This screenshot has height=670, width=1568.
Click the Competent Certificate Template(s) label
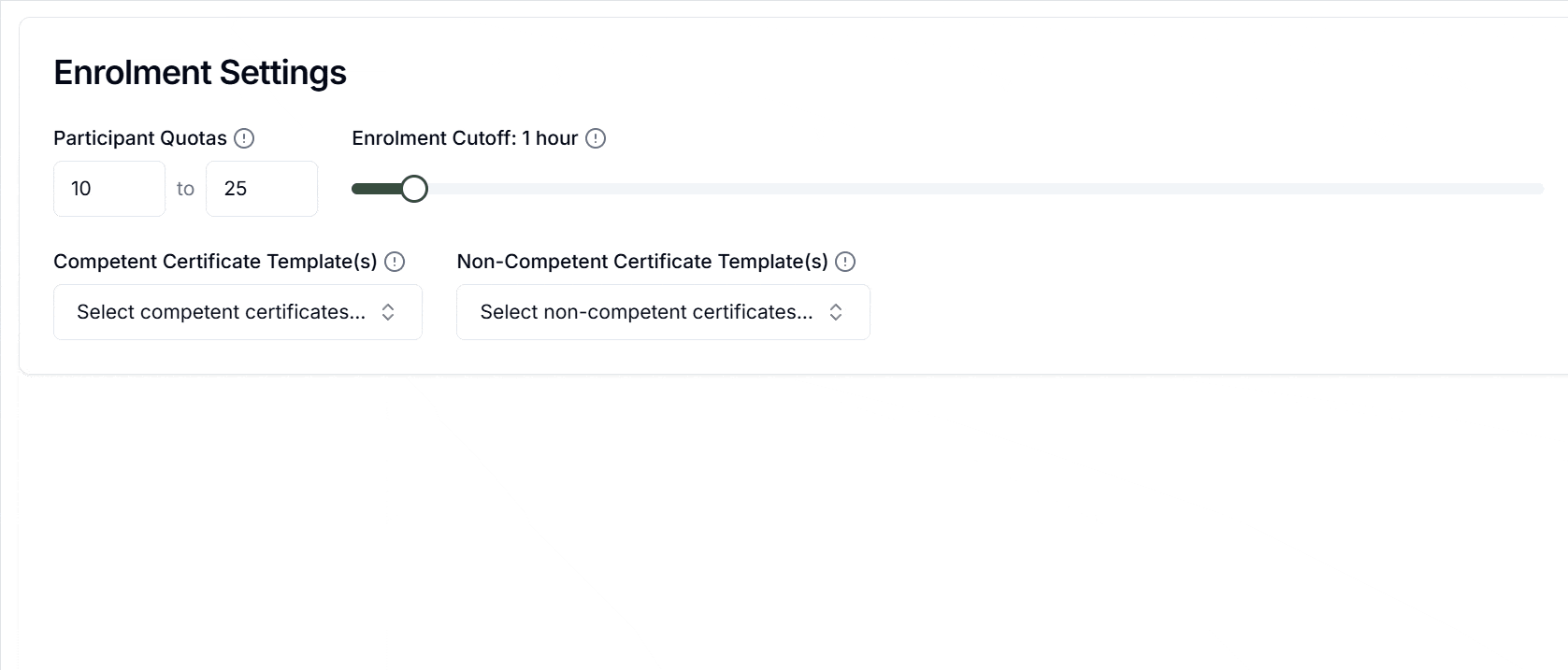(x=215, y=262)
